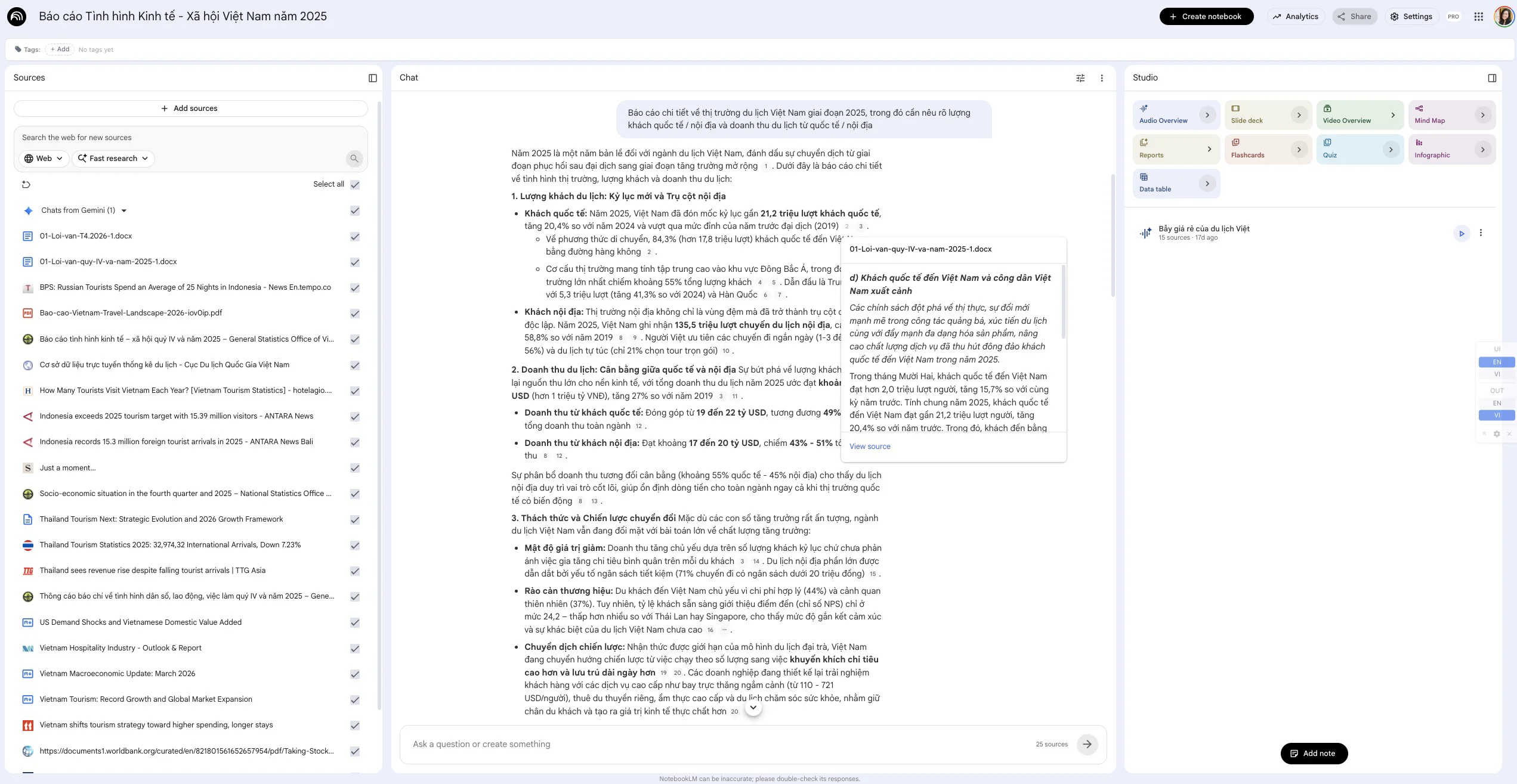Image resolution: width=1517 pixels, height=784 pixels.
Task: Click citation number 15 in the chat
Action: pyautogui.click(x=872, y=574)
